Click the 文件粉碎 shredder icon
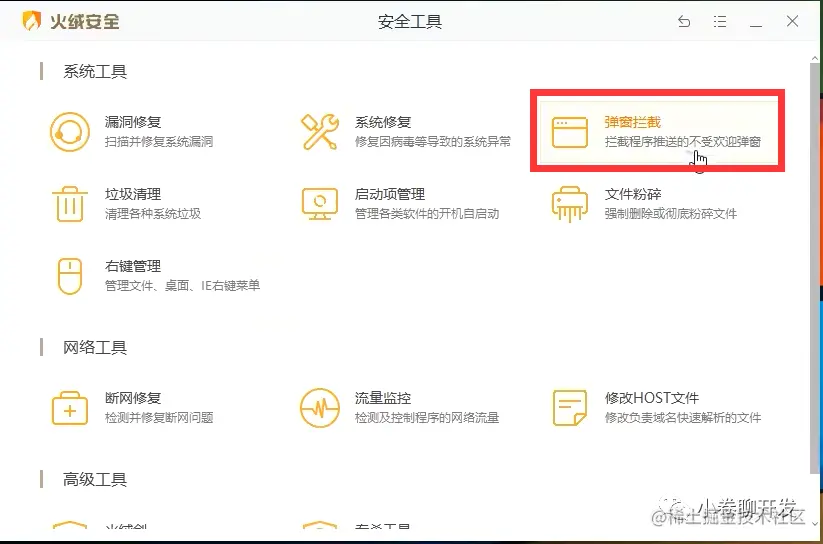This screenshot has height=544, width=823. pyautogui.click(x=569, y=204)
